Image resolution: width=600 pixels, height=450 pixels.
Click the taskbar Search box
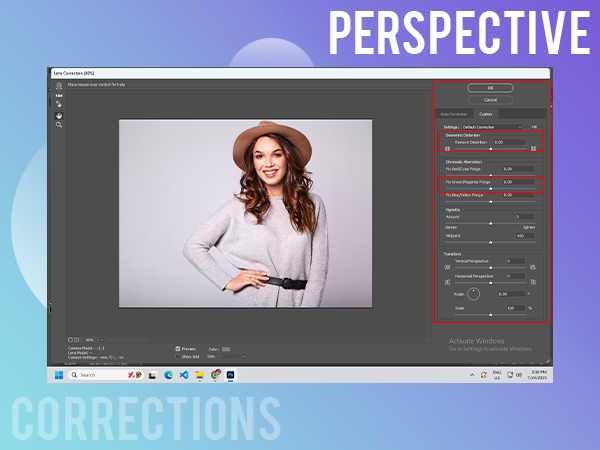(x=106, y=375)
